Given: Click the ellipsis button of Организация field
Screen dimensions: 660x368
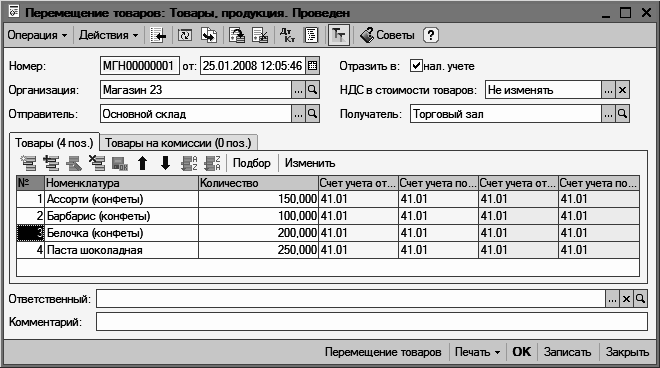Looking at the screenshot, I should coord(298,90).
